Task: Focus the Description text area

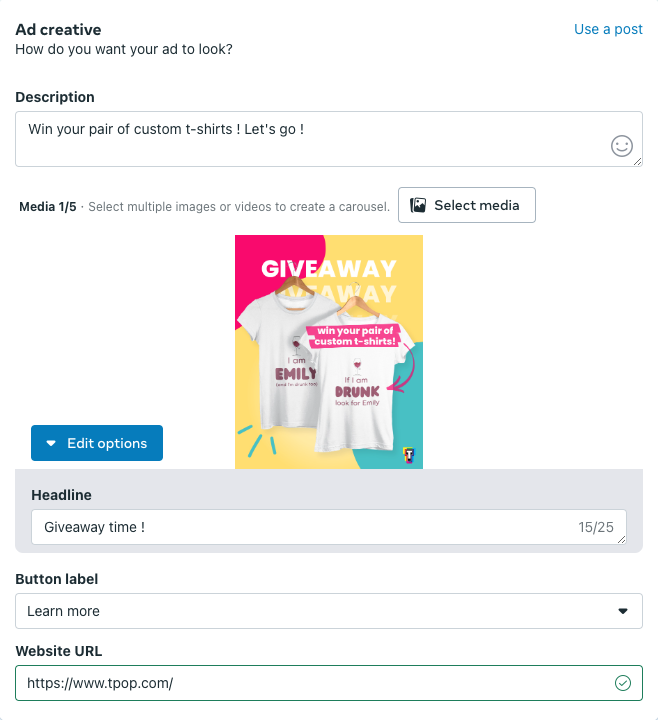Action: click(300, 138)
